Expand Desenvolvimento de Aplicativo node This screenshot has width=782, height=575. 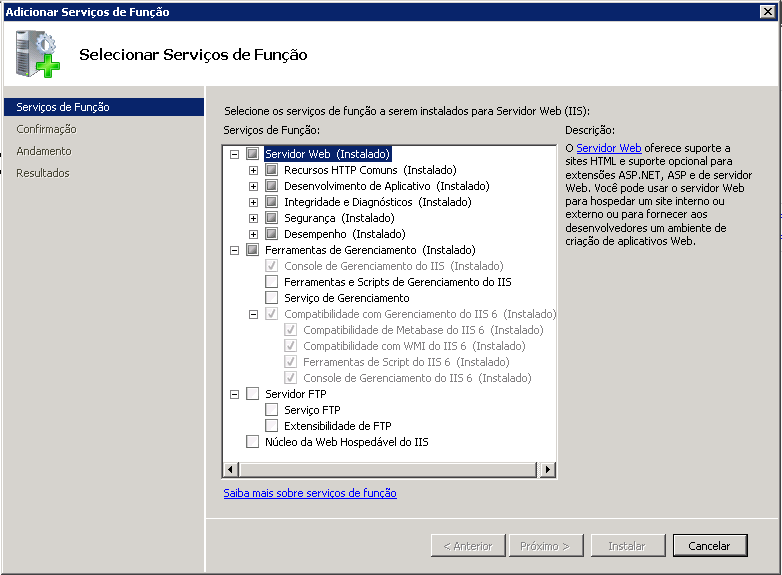[x=254, y=186]
